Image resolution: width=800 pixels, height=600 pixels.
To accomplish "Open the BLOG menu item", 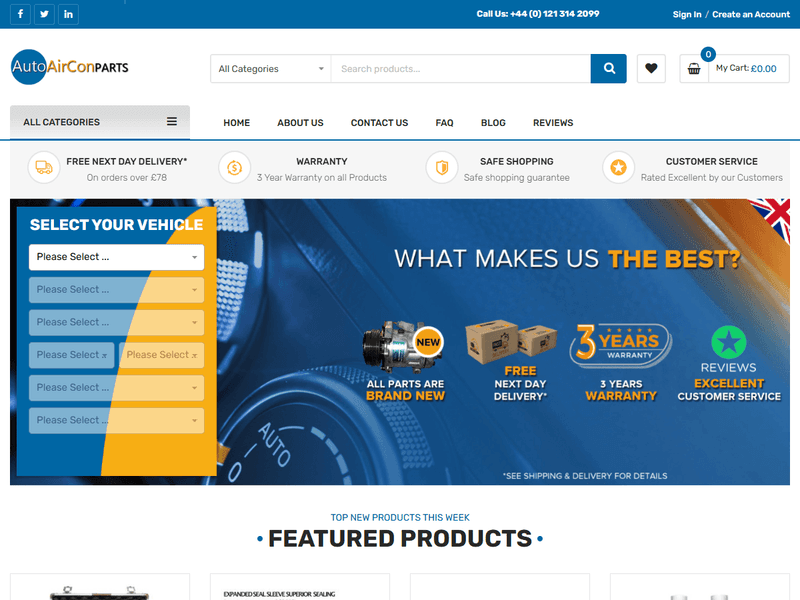I will 493,123.
